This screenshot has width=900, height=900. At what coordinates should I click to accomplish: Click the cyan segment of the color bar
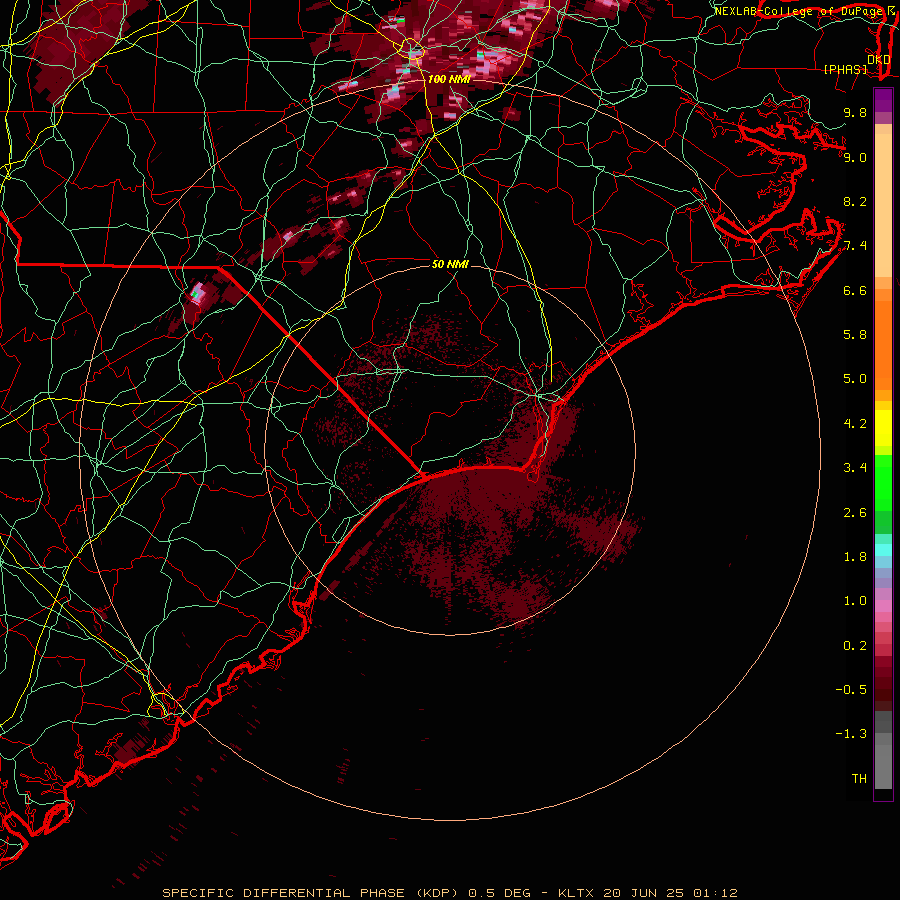pos(883,550)
